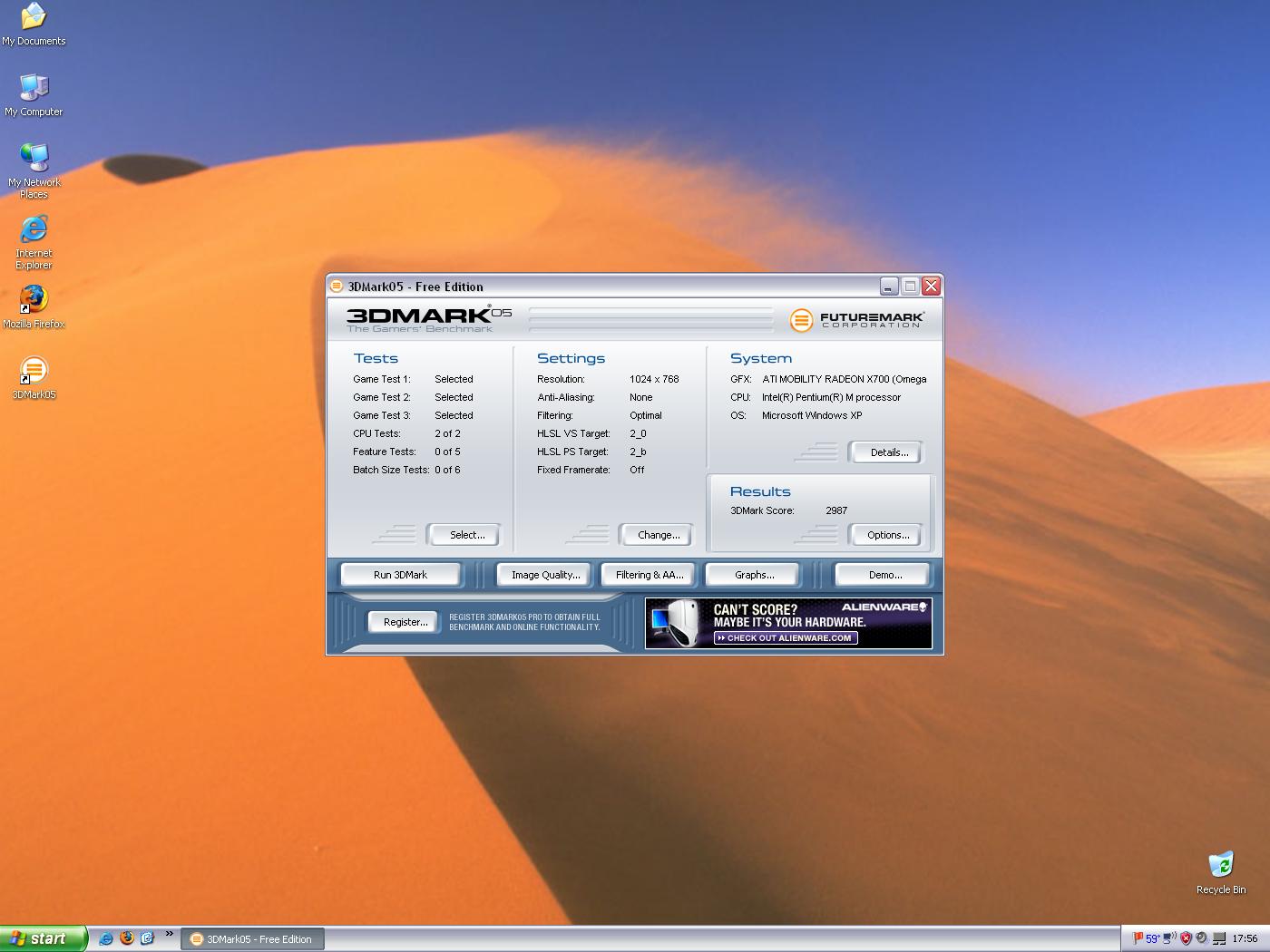Launch Internet Explorer from Quick Launch
Image resolution: width=1270 pixels, height=952 pixels.
click(106, 938)
